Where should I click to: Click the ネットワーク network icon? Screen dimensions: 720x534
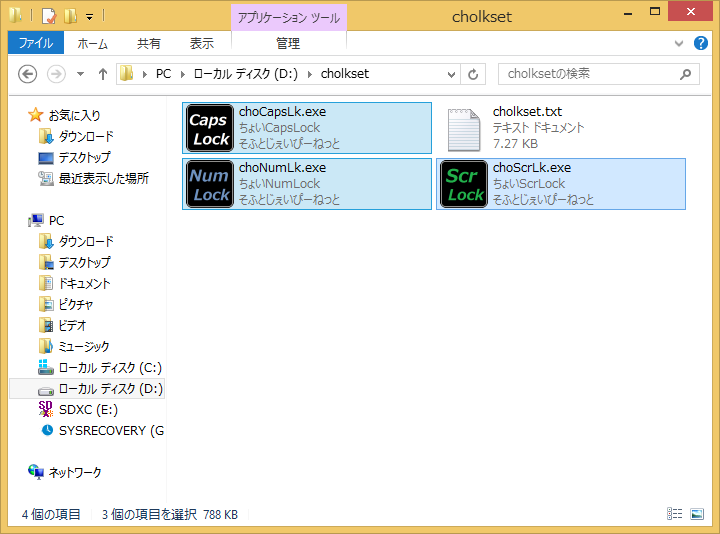click(x=36, y=472)
